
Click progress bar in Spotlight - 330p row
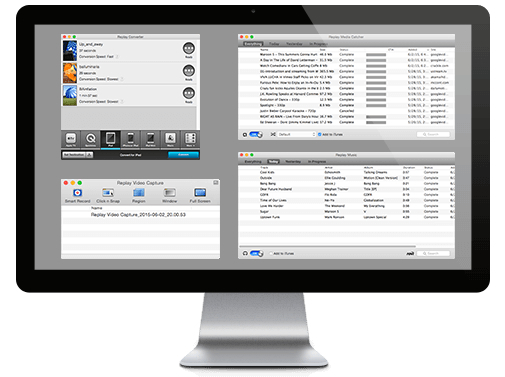[376, 105]
